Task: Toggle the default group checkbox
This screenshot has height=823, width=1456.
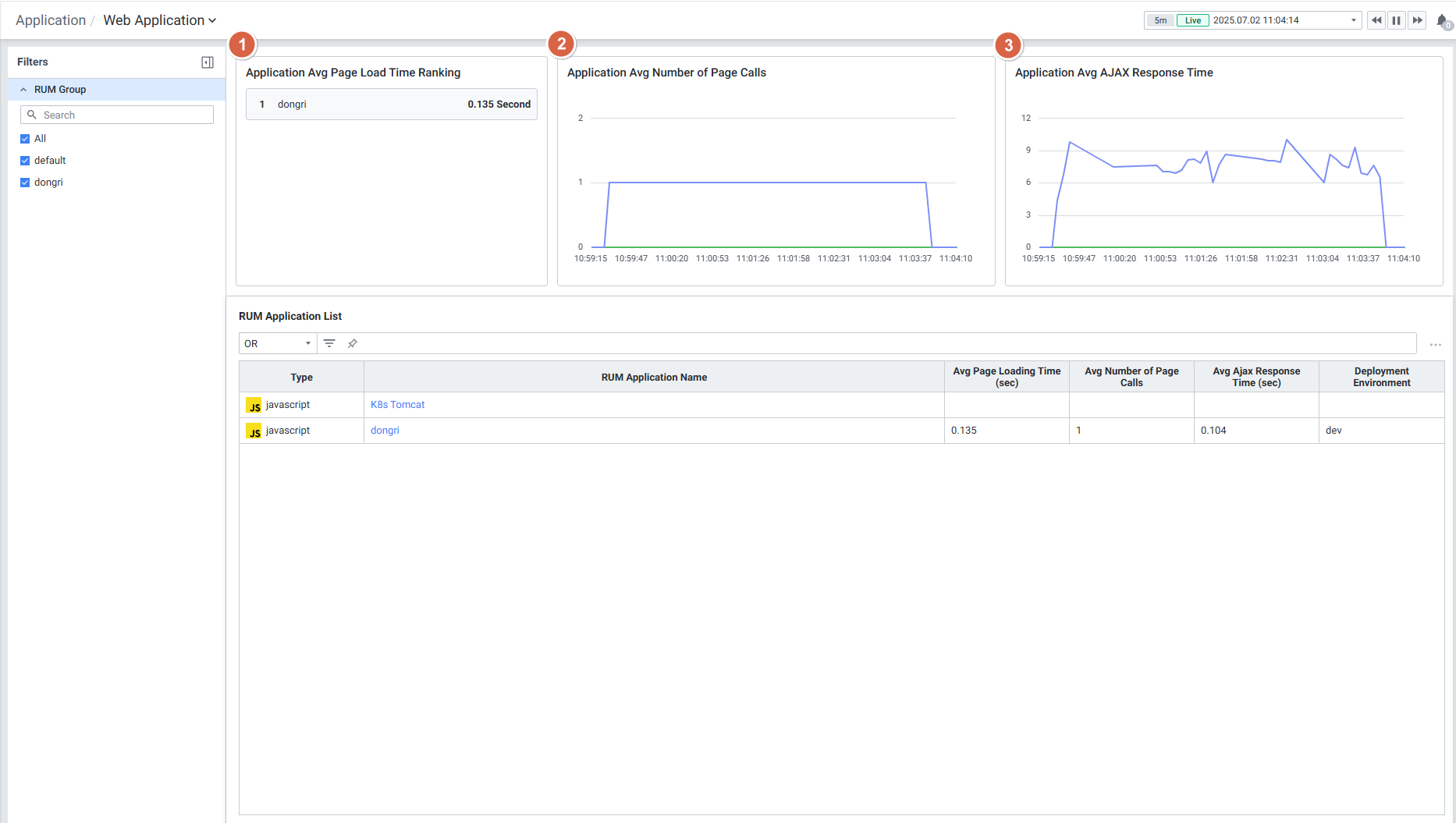Action: click(x=25, y=161)
